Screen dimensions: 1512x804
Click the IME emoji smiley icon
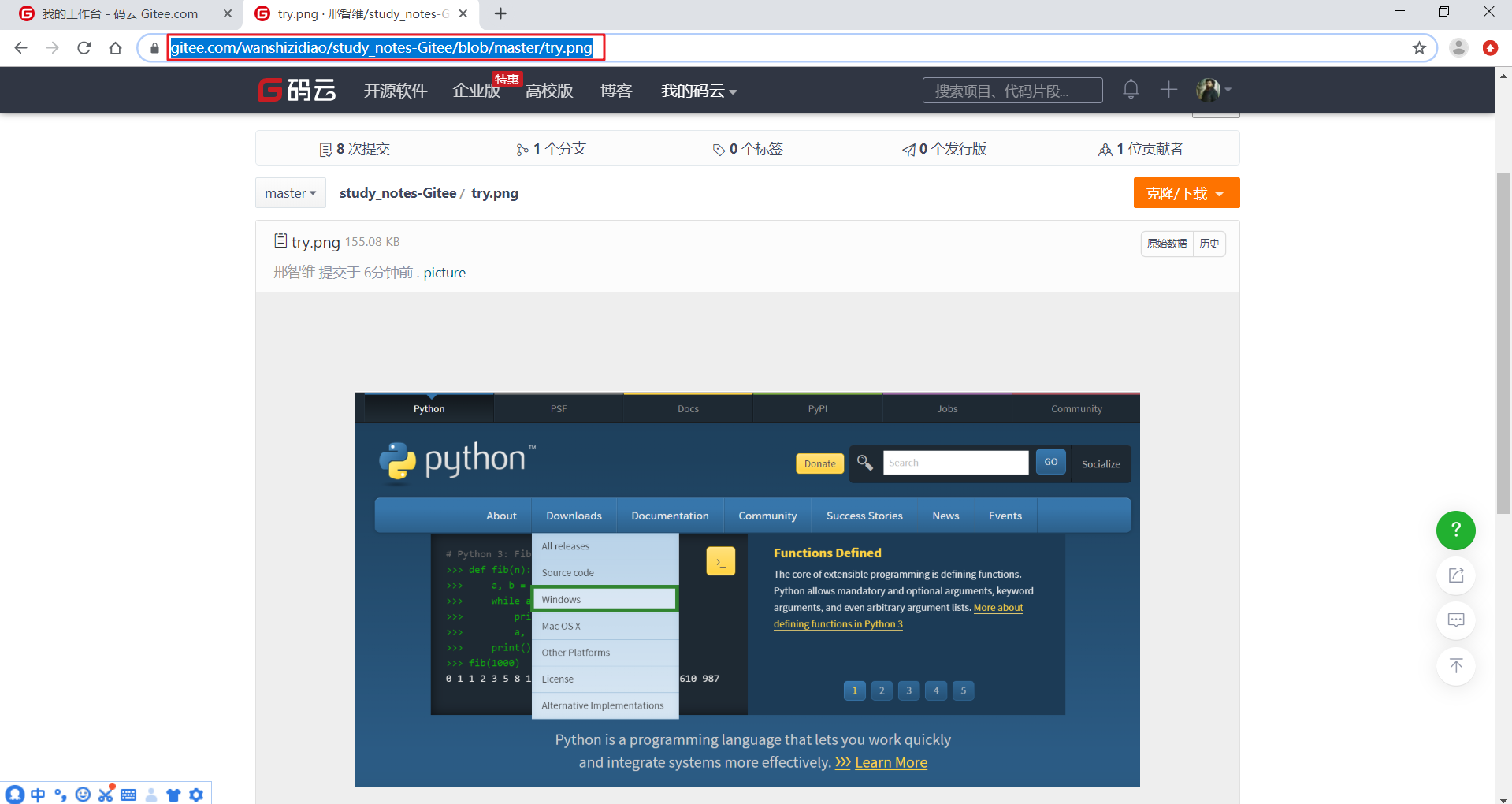point(83,795)
